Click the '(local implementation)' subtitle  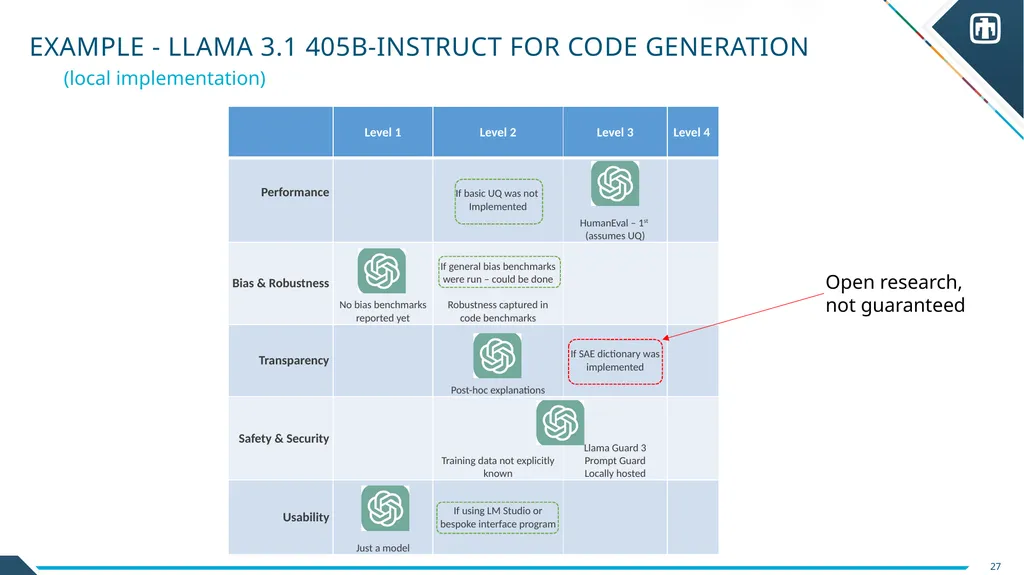tap(165, 78)
